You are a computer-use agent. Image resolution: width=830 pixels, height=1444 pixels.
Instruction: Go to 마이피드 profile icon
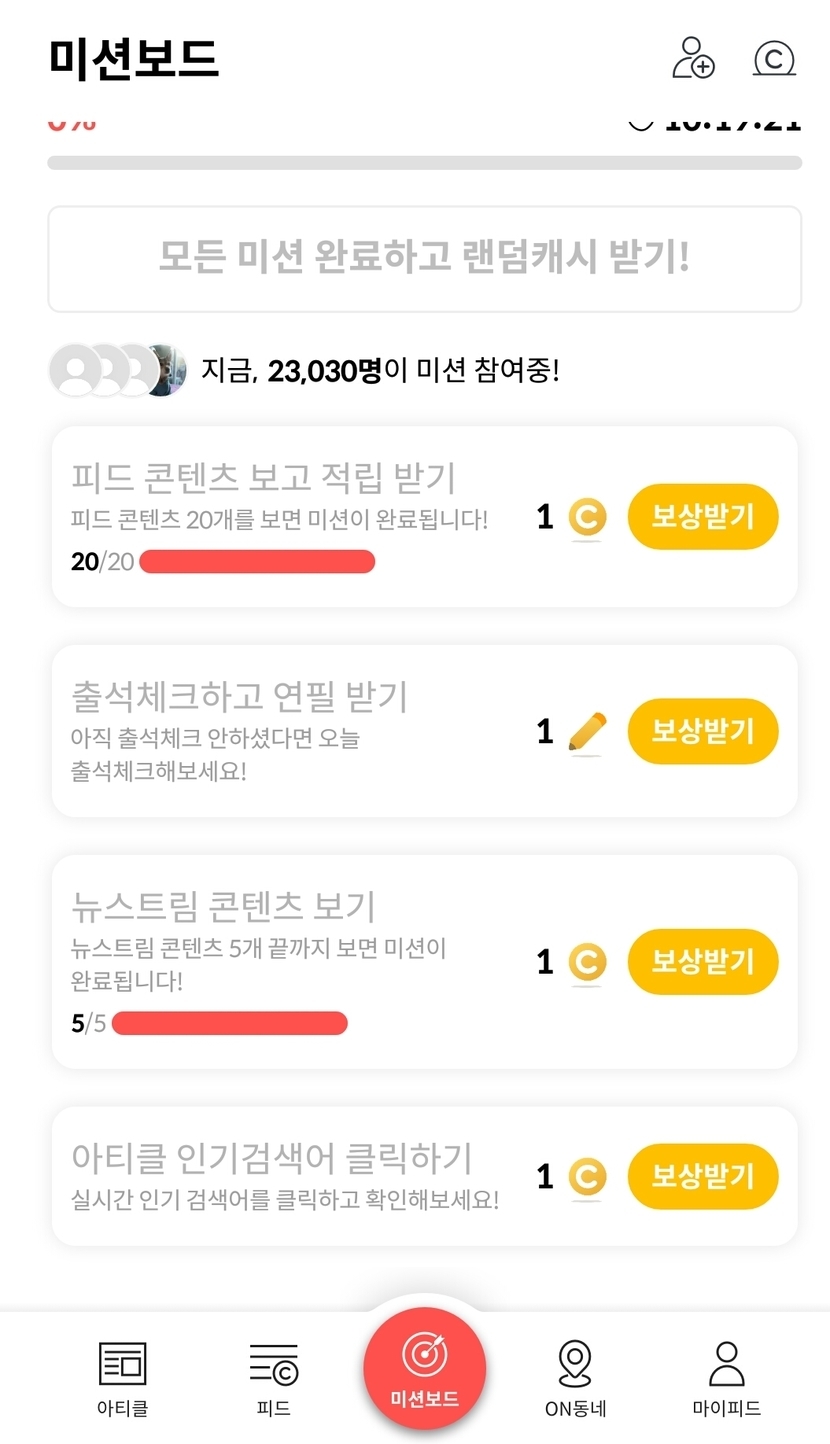coord(726,1365)
